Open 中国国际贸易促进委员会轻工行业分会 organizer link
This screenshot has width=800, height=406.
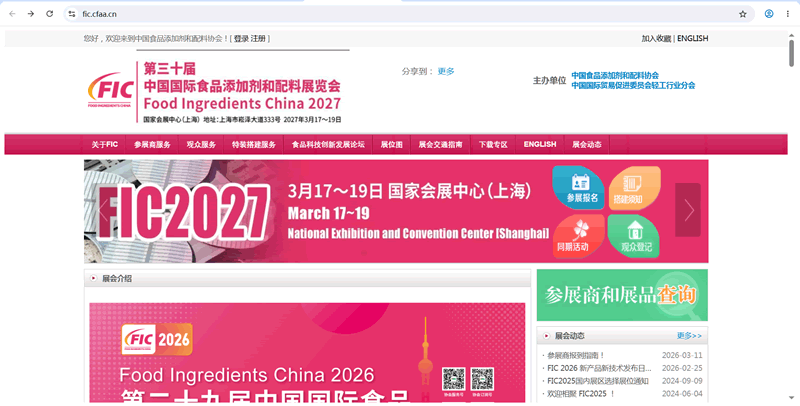[x=633, y=85]
